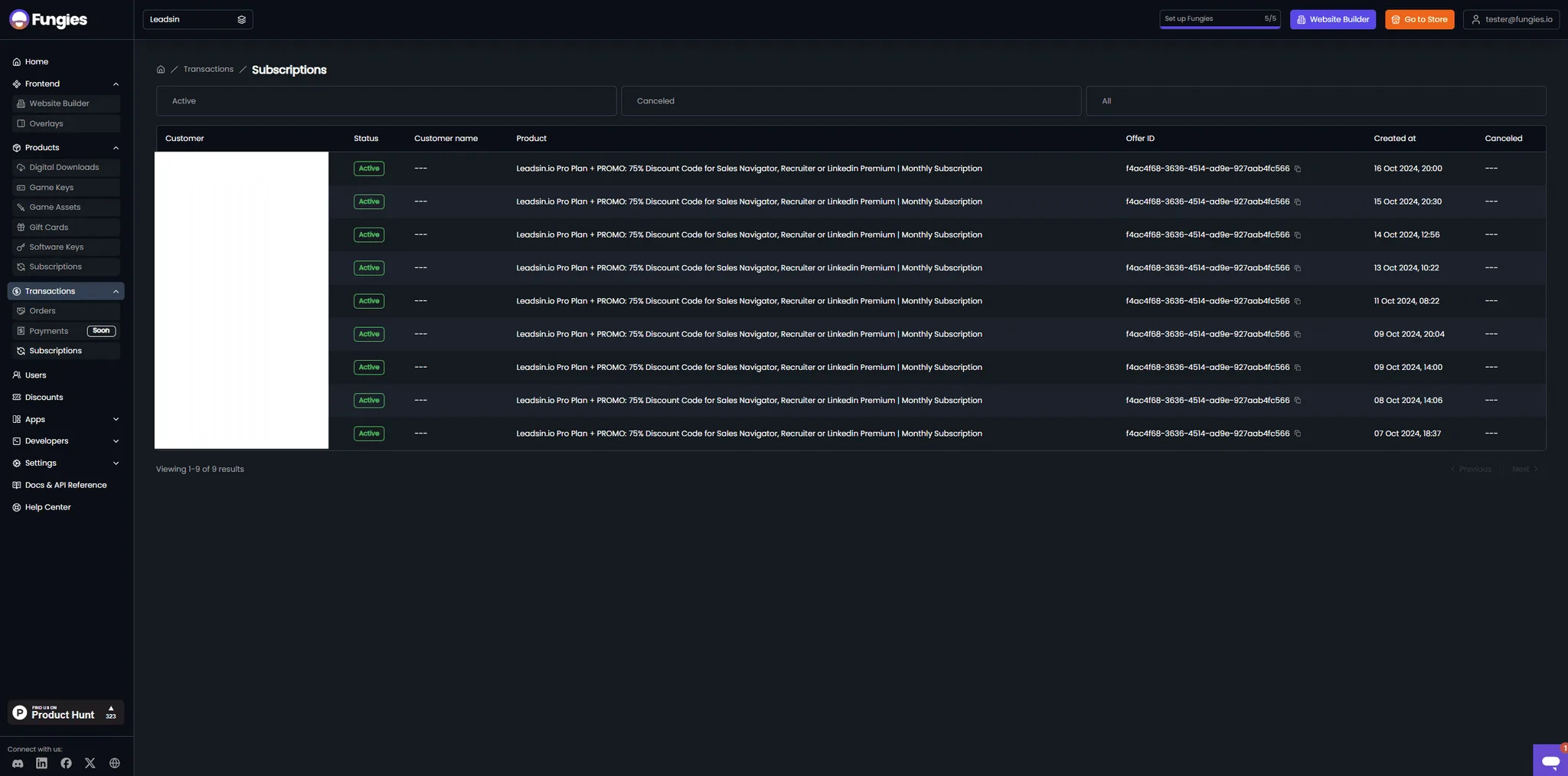Click the Product column header
The image size is (1568, 776).
click(531, 139)
